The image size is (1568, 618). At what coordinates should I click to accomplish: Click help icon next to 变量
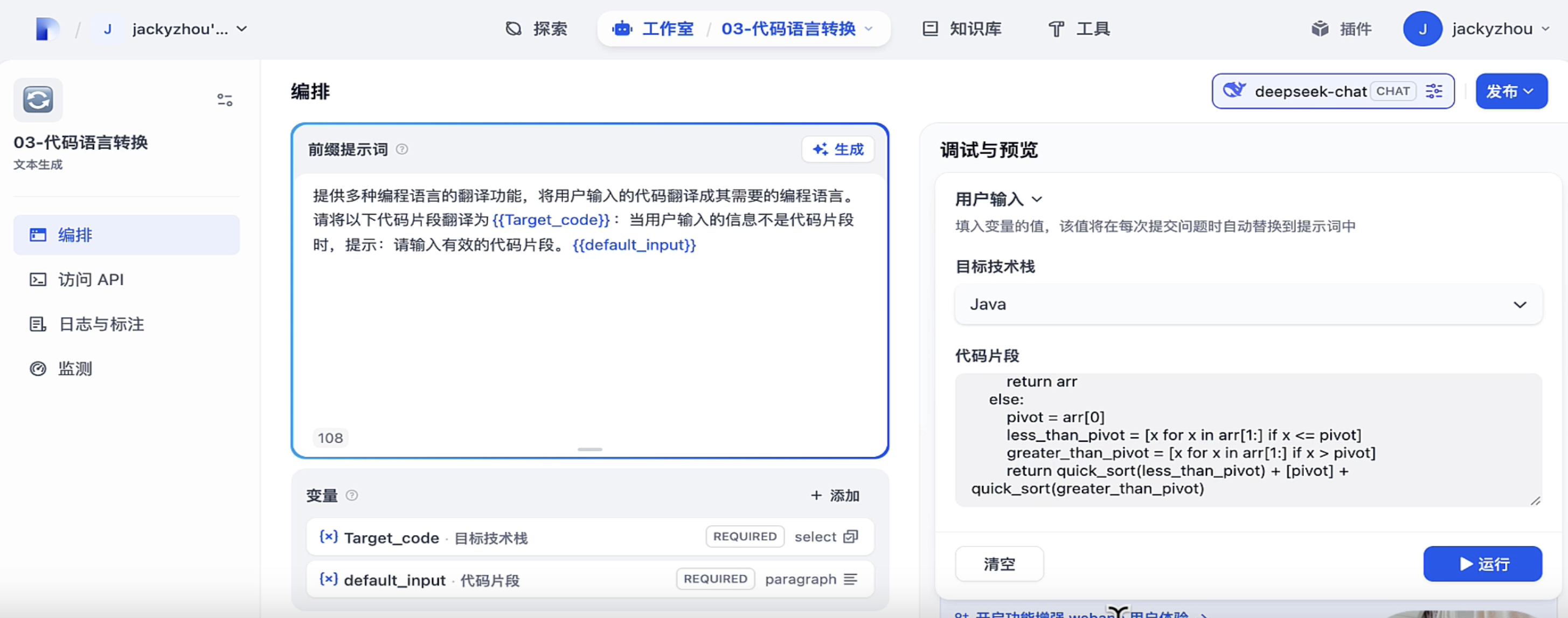pyautogui.click(x=352, y=495)
